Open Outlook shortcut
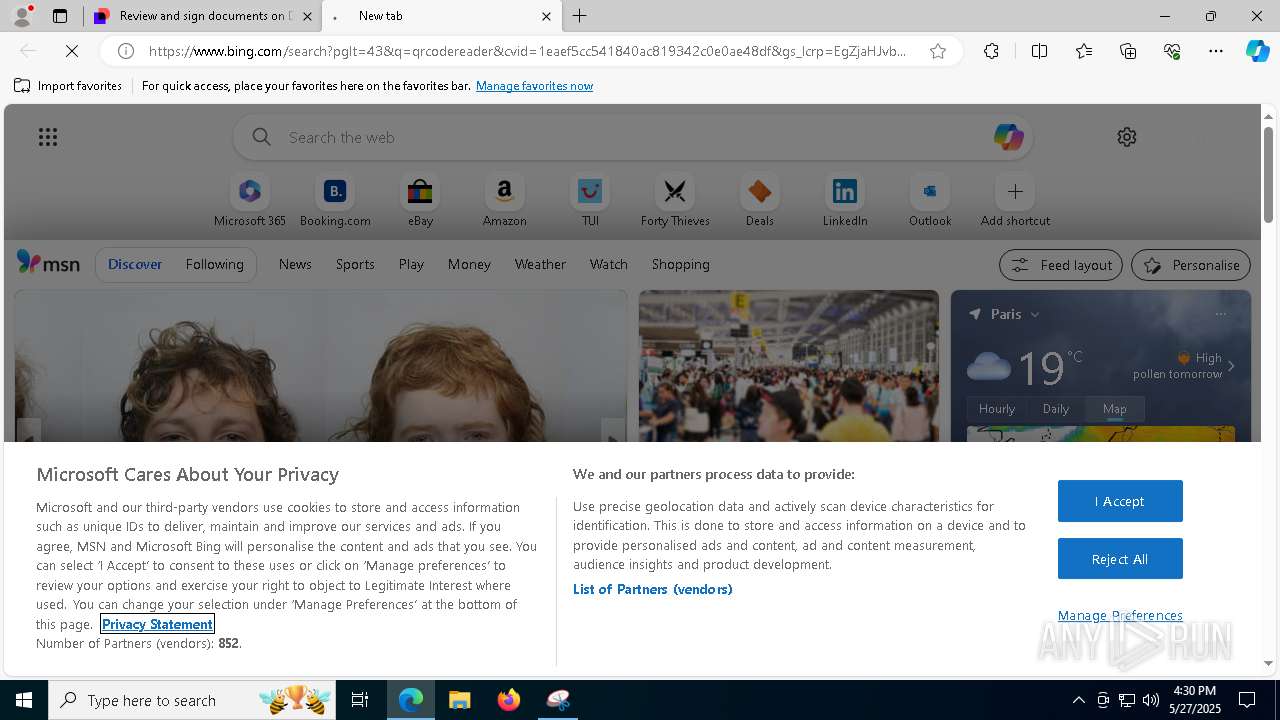This screenshot has height=720, width=1280. pos(930,201)
